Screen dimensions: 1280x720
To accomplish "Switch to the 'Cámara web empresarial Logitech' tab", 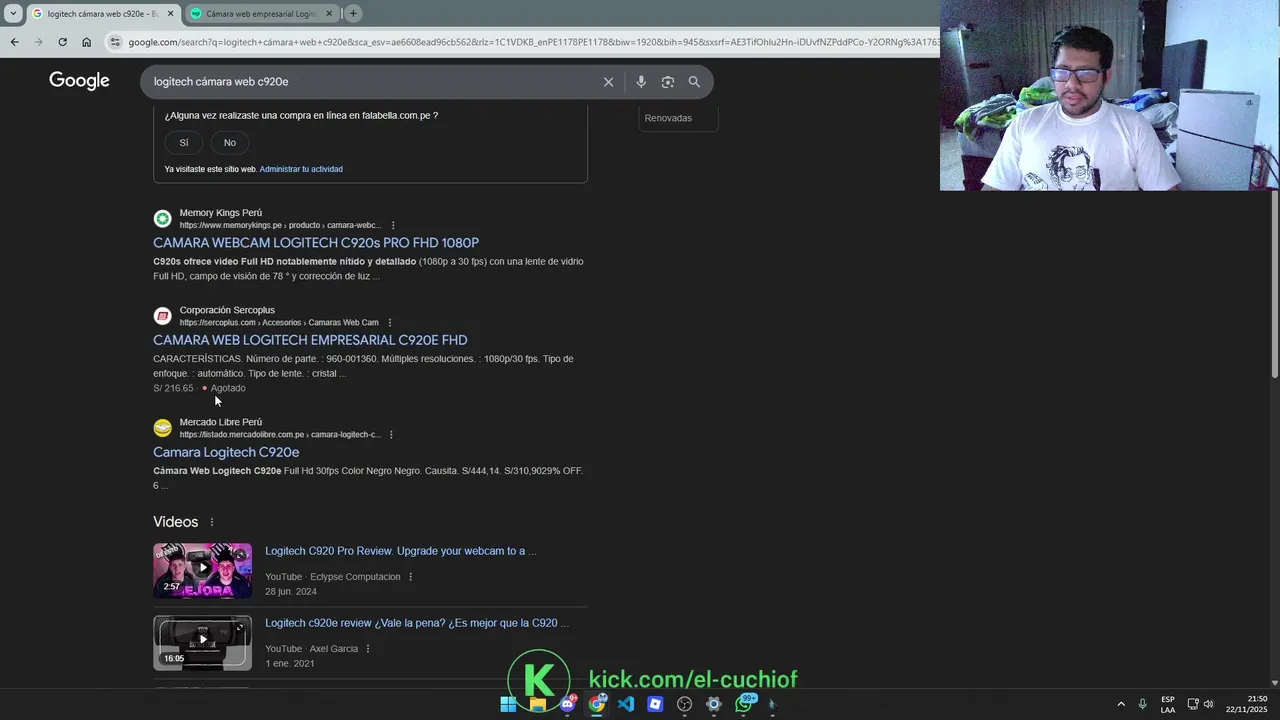I will coord(262,14).
